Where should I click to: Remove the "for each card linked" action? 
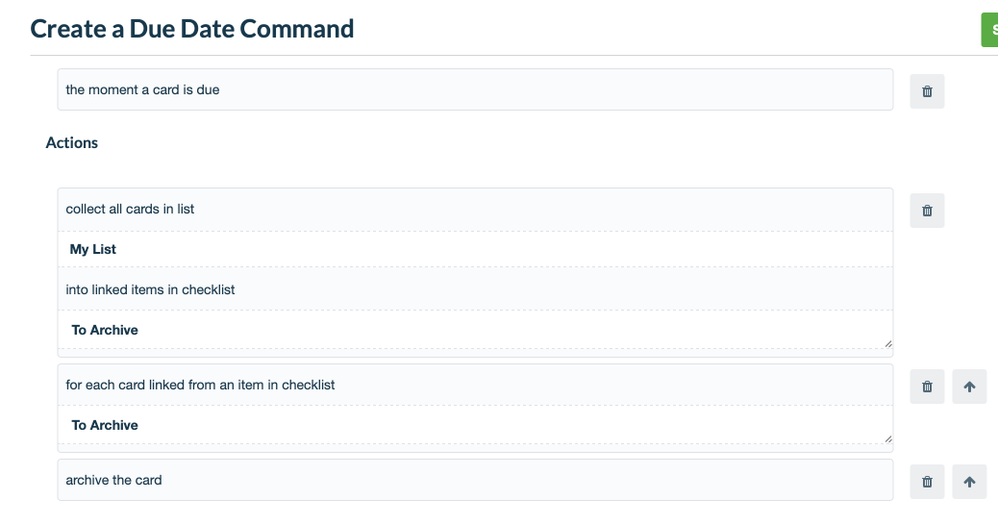coord(927,386)
